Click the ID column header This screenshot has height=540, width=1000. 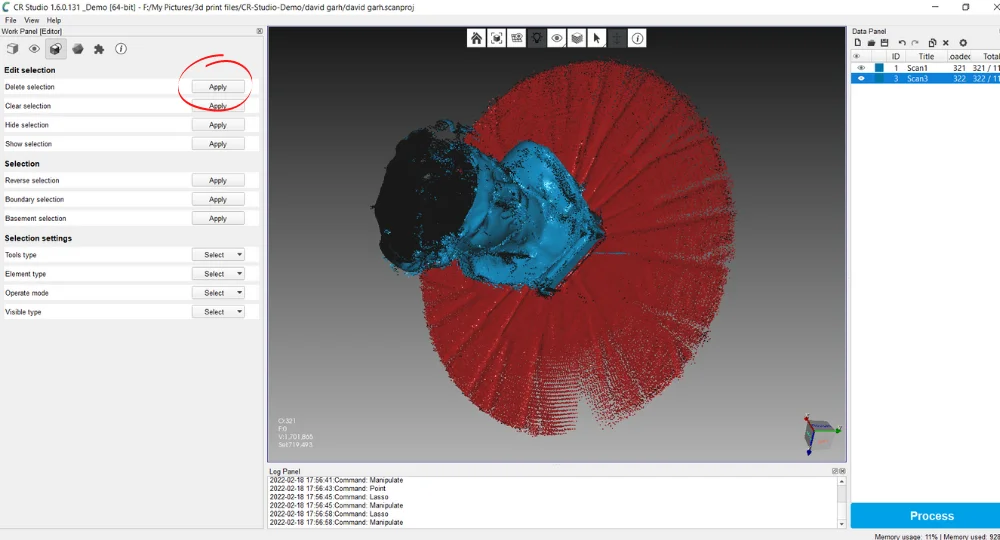tap(895, 56)
